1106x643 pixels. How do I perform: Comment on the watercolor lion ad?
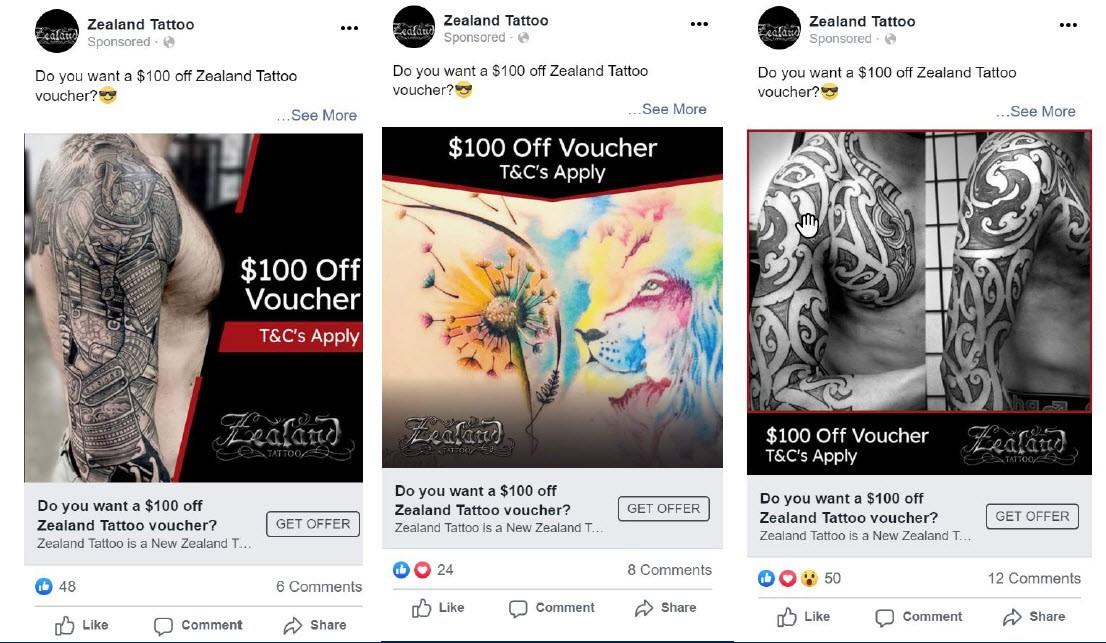(552, 608)
